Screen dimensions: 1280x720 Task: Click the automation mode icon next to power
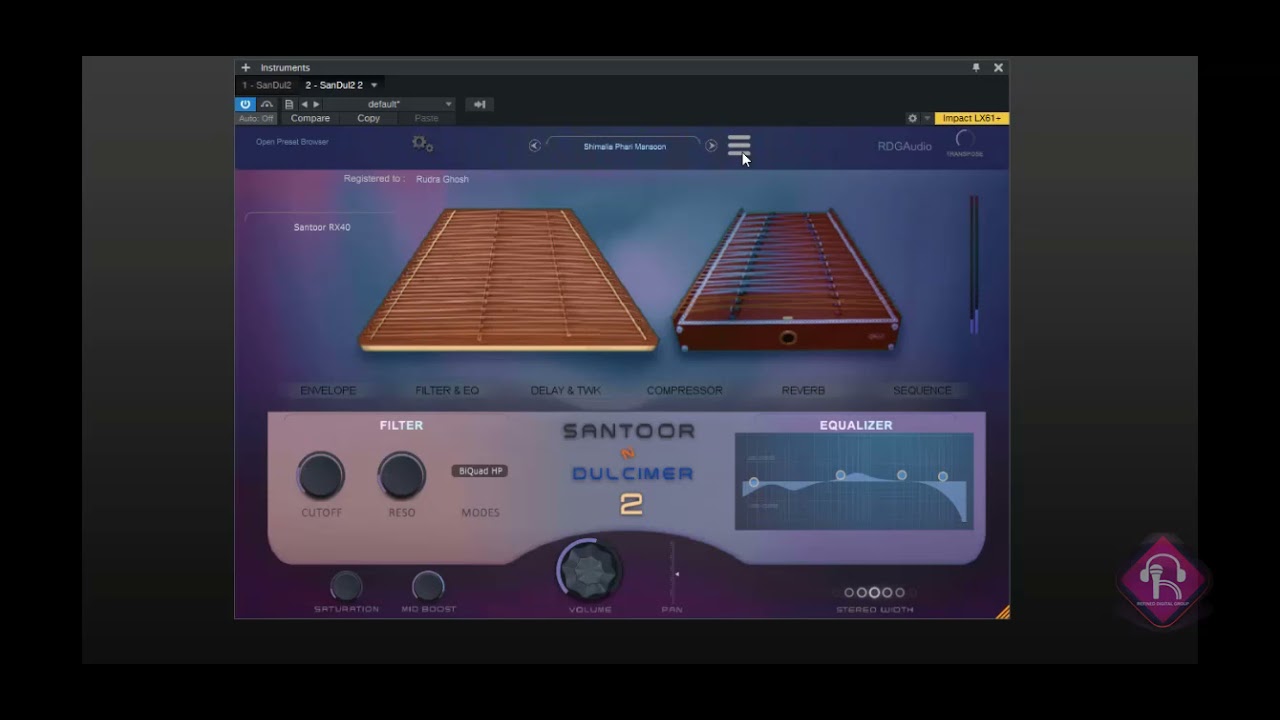point(267,104)
